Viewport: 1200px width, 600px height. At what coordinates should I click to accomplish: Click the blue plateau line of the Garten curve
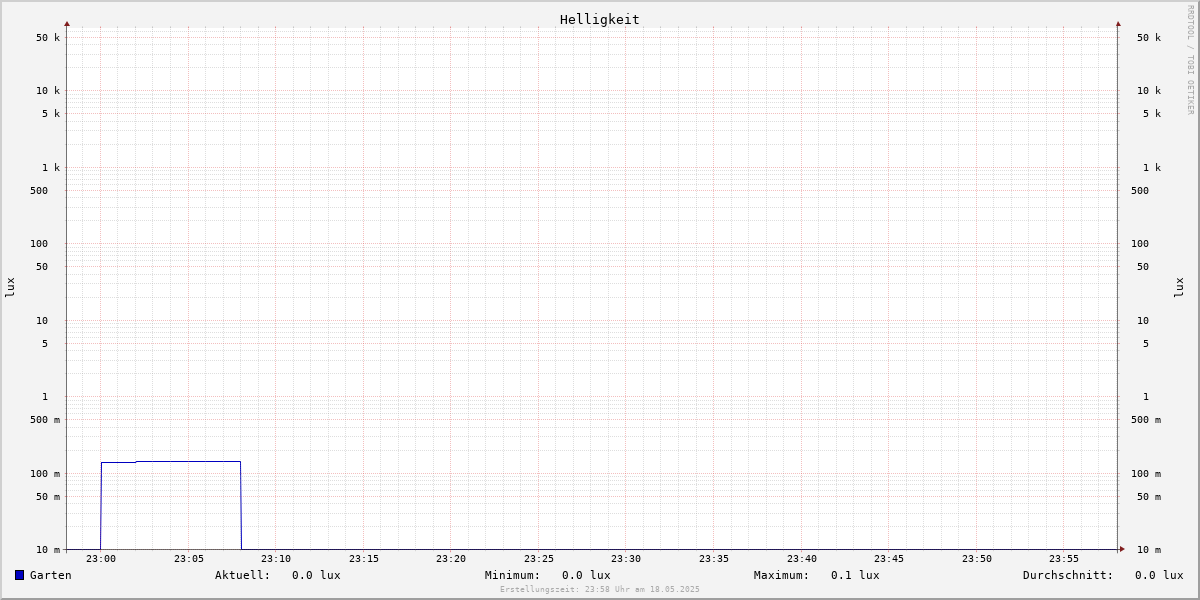point(171,462)
